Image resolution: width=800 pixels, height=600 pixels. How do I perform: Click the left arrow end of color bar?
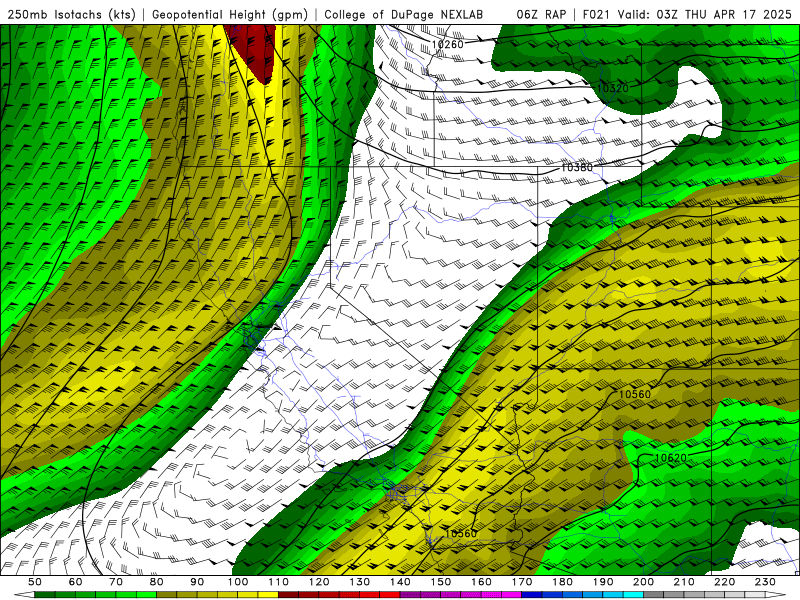[x=24, y=595]
